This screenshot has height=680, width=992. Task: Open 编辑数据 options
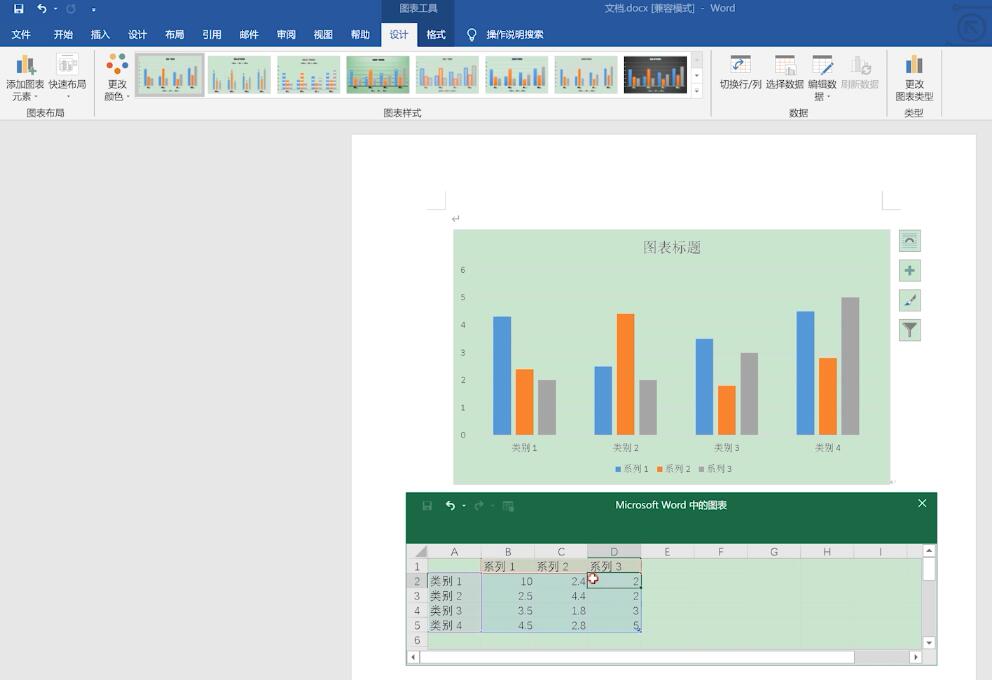[x=822, y=77]
